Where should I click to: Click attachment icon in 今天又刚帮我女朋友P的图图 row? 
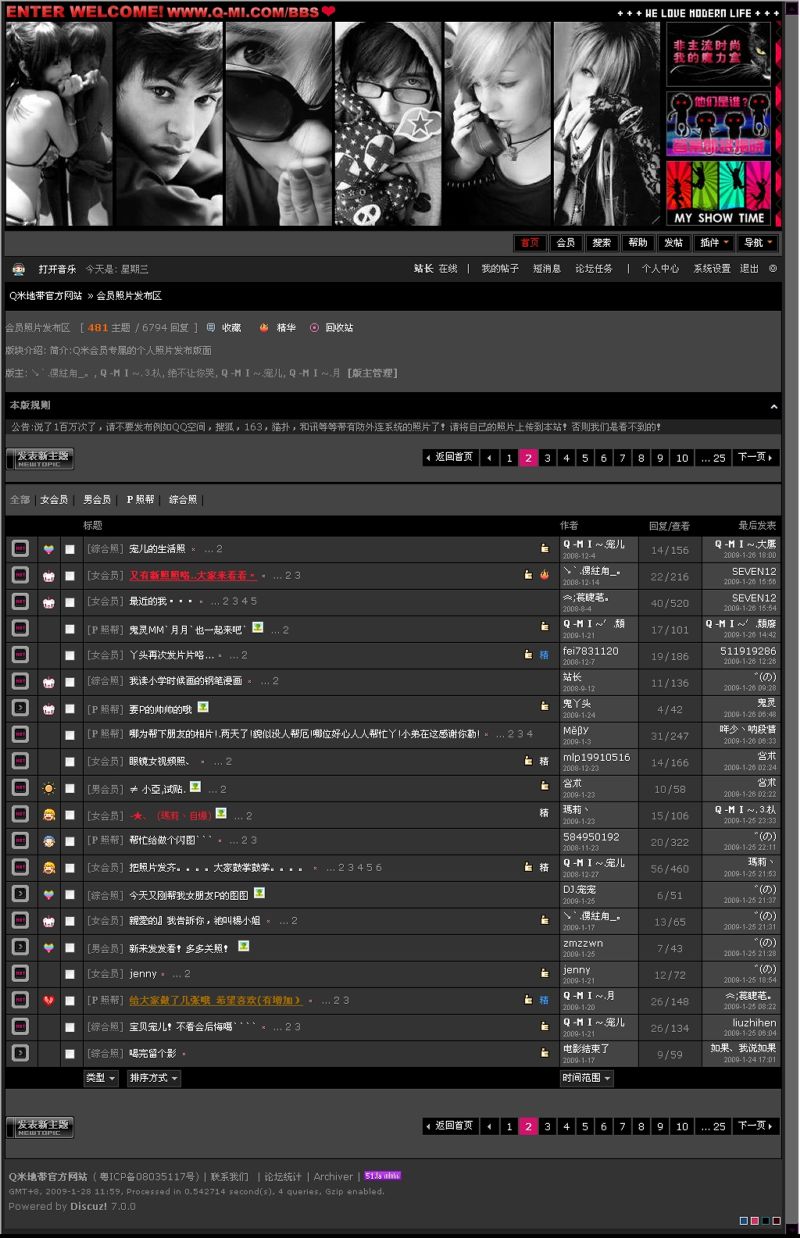[259, 893]
